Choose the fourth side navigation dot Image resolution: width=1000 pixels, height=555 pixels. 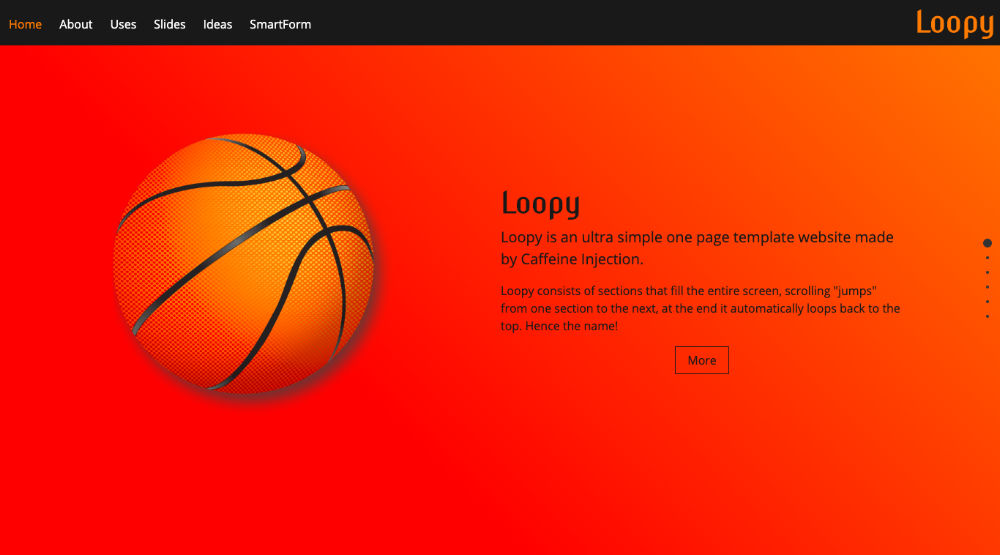coord(987,287)
